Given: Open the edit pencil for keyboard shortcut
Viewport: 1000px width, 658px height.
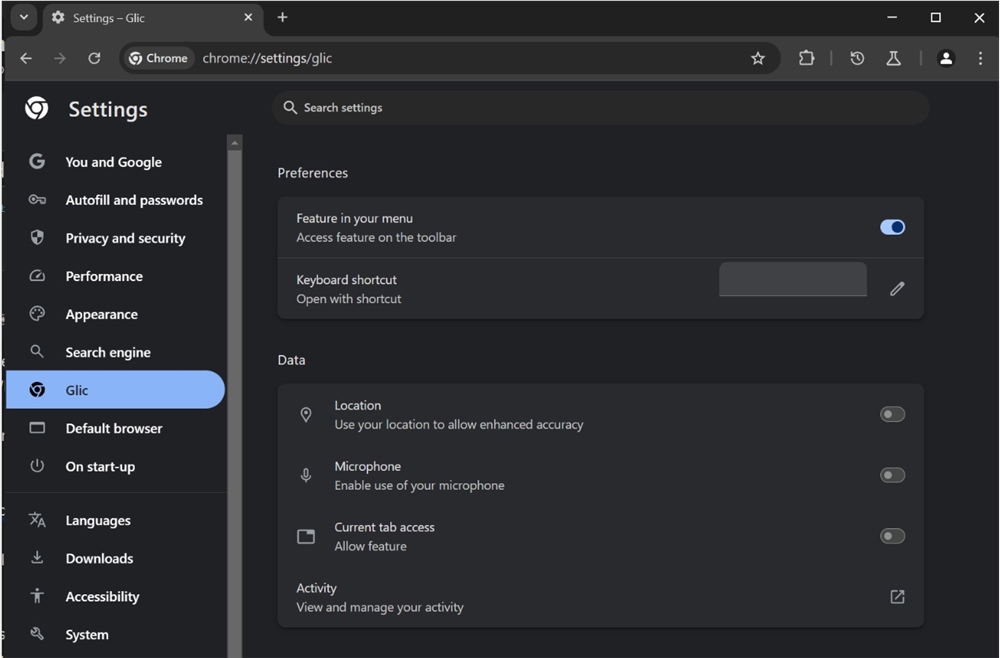Looking at the screenshot, I should click(897, 288).
